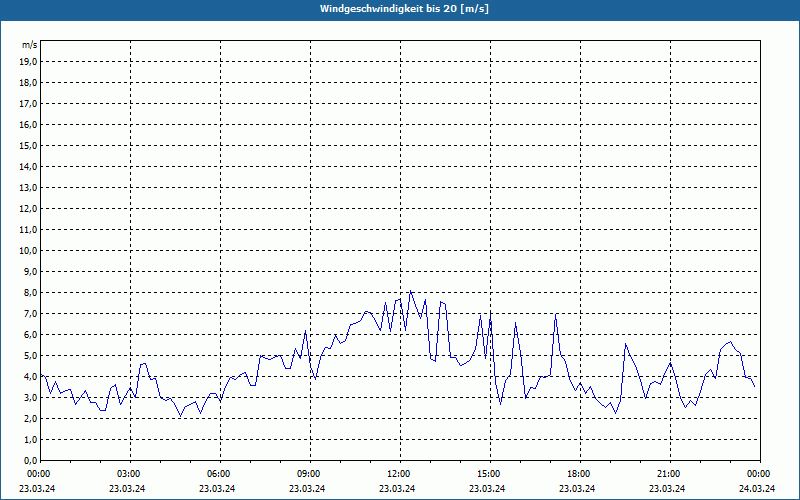
Task: Select the 6,0 y-axis label
Action: pos(31,334)
